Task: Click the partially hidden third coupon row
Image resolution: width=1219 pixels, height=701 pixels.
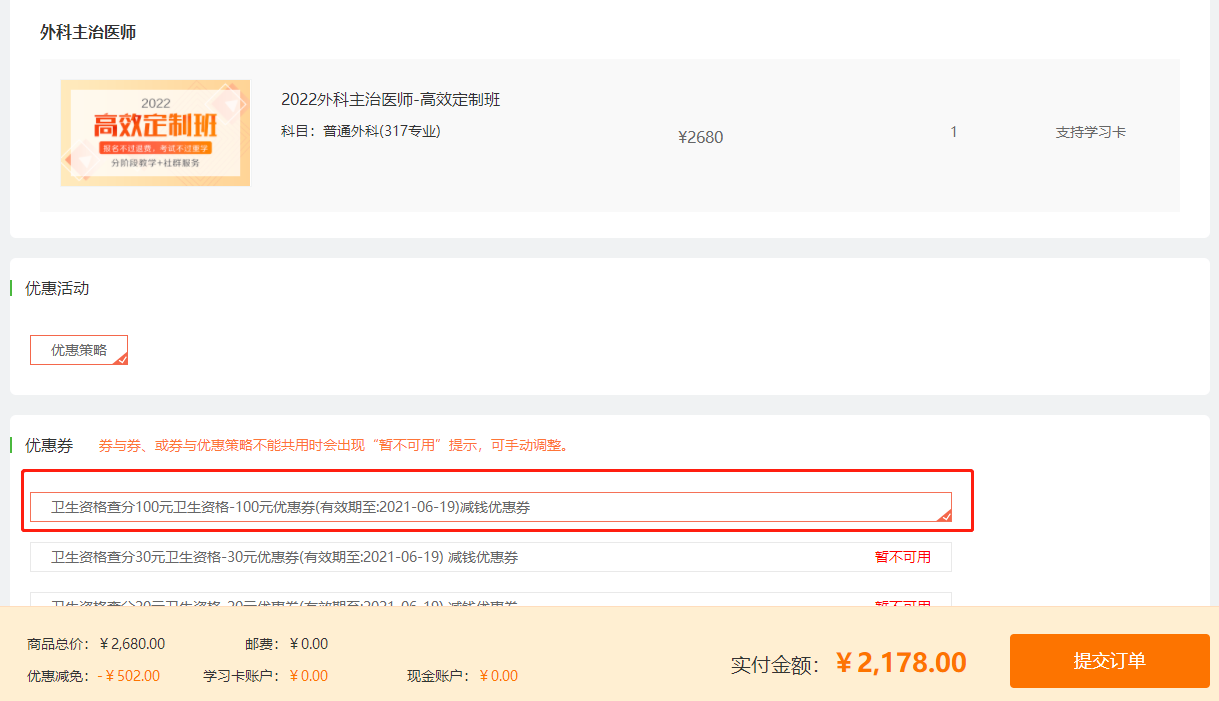Action: 450,601
